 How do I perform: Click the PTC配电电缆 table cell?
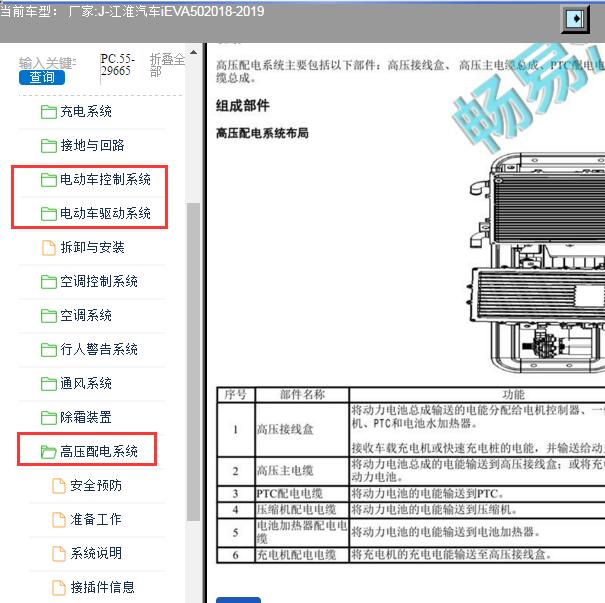click(x=302, y=494)
